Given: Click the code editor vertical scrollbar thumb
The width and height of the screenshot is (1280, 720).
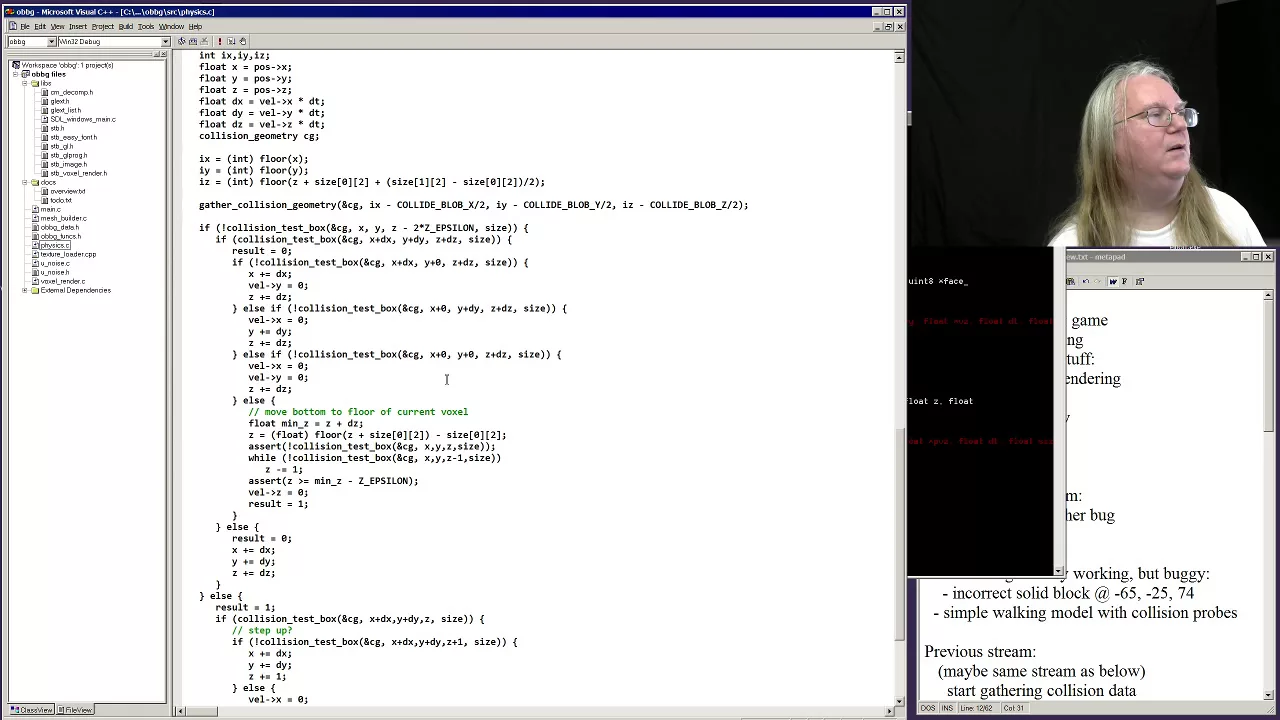Looking at the screenshot, I should click(899, 535).
